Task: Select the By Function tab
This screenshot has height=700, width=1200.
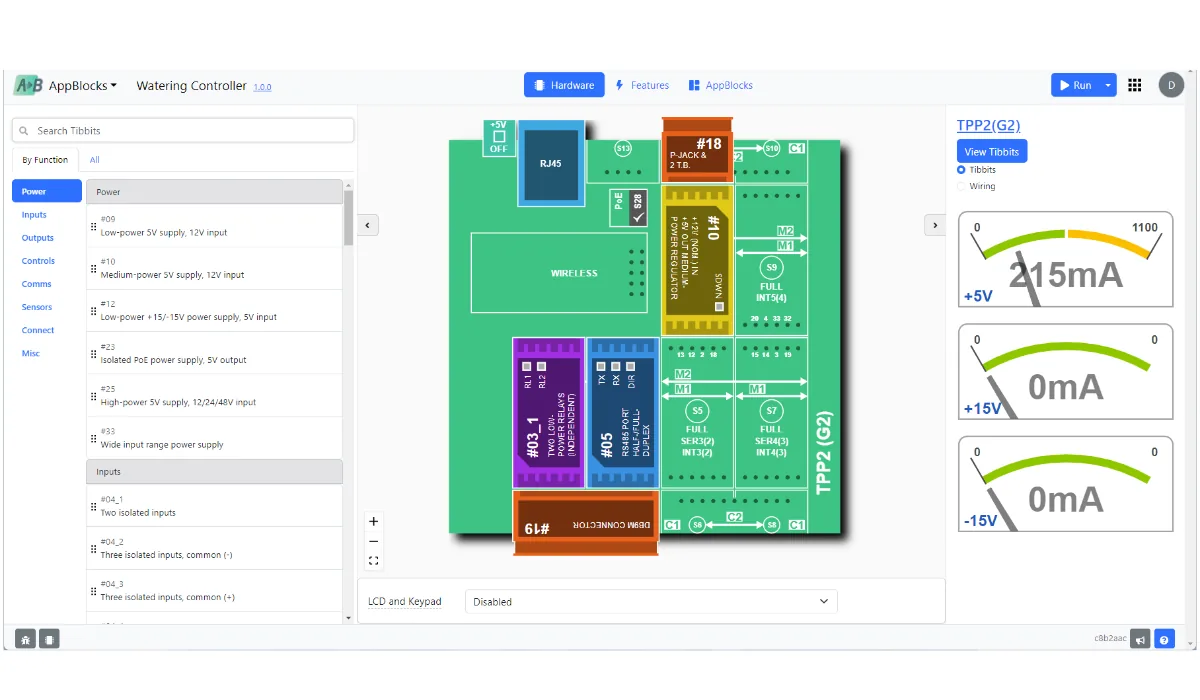Action: [x=45, y=160]
